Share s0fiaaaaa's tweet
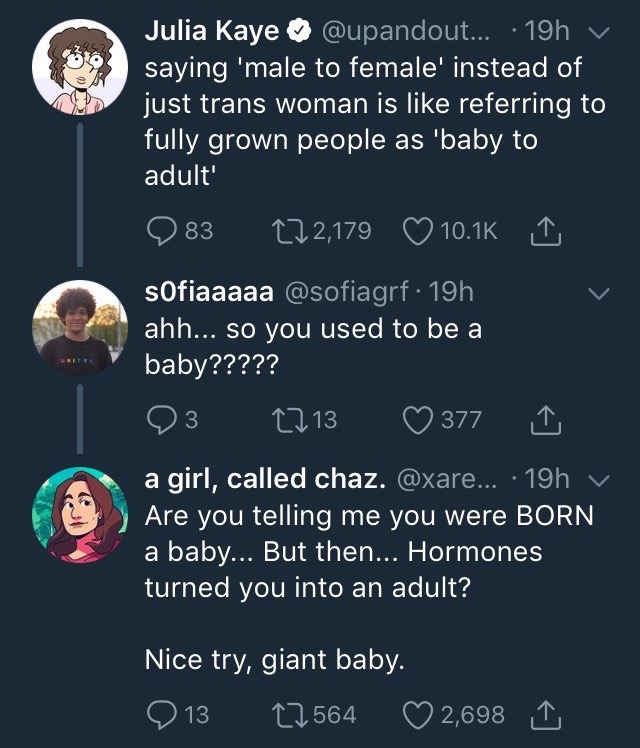 [x=547, y=421]
